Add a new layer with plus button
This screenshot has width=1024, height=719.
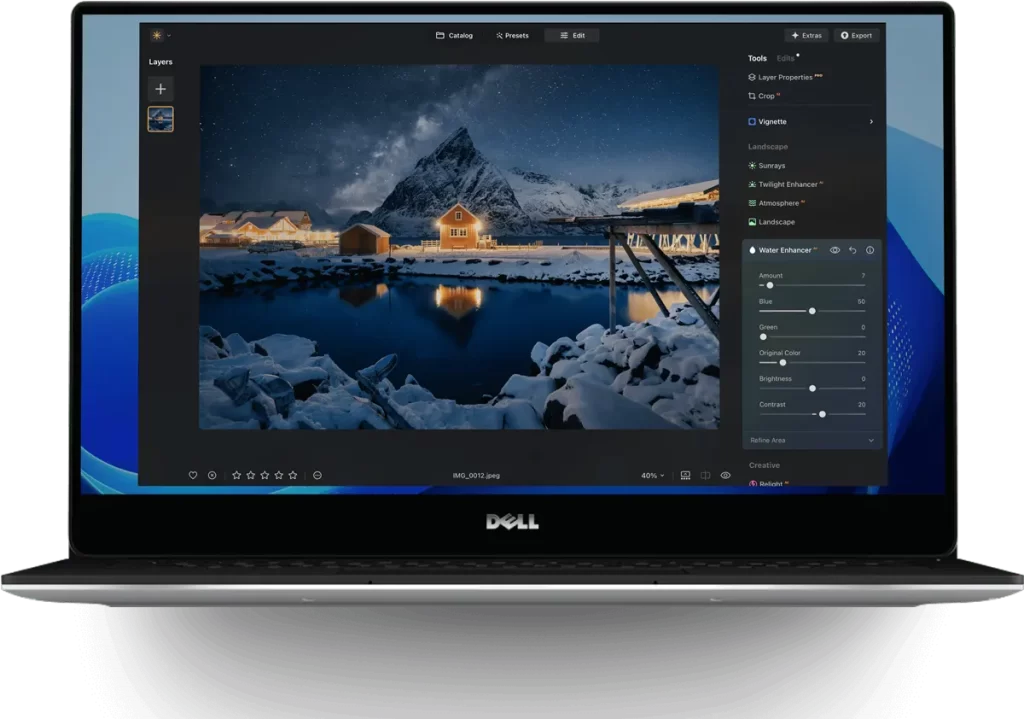(x=160, y=89)
